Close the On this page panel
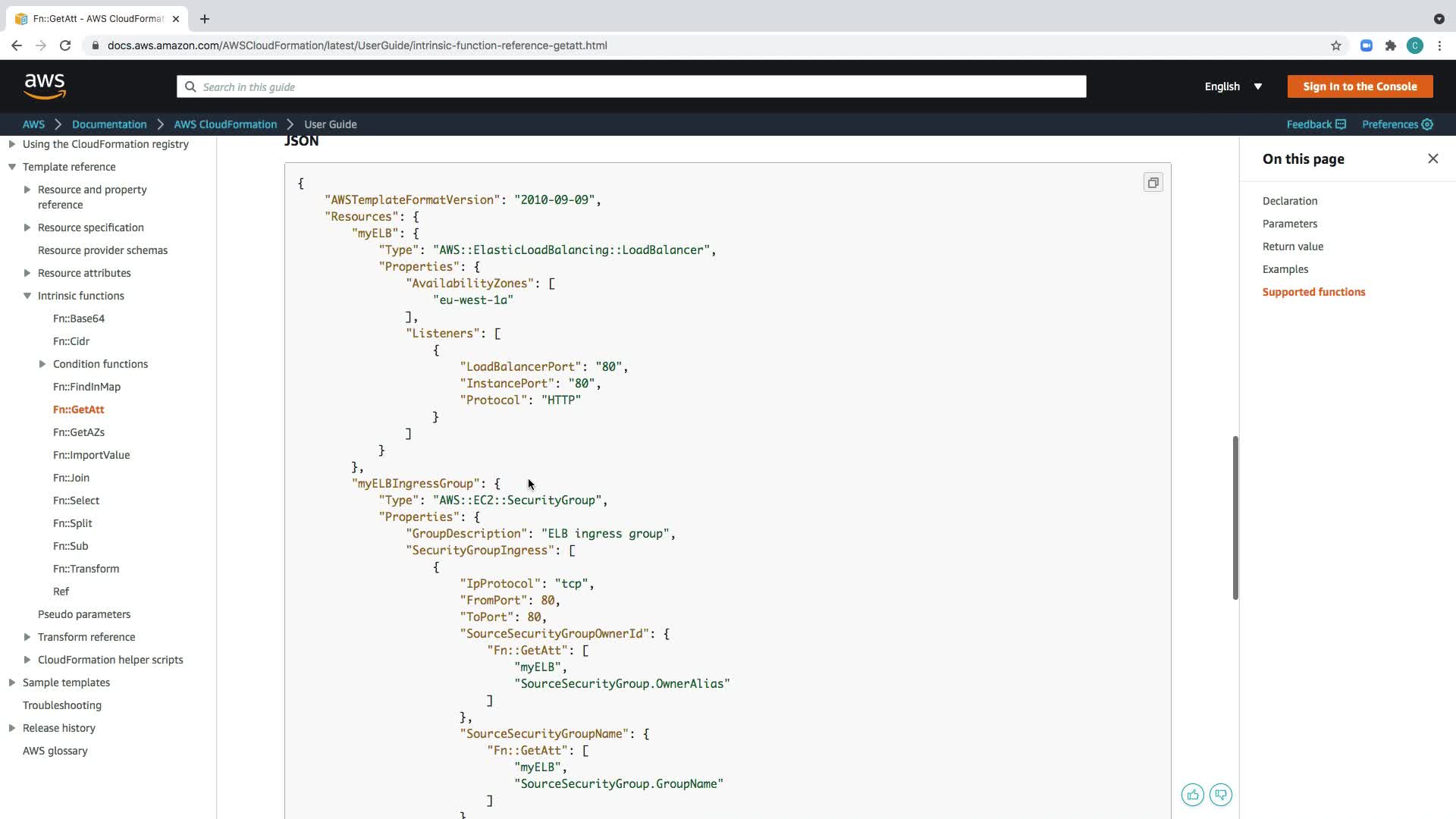Viewport: 1456px width, 819px height. click(1432, 158)
